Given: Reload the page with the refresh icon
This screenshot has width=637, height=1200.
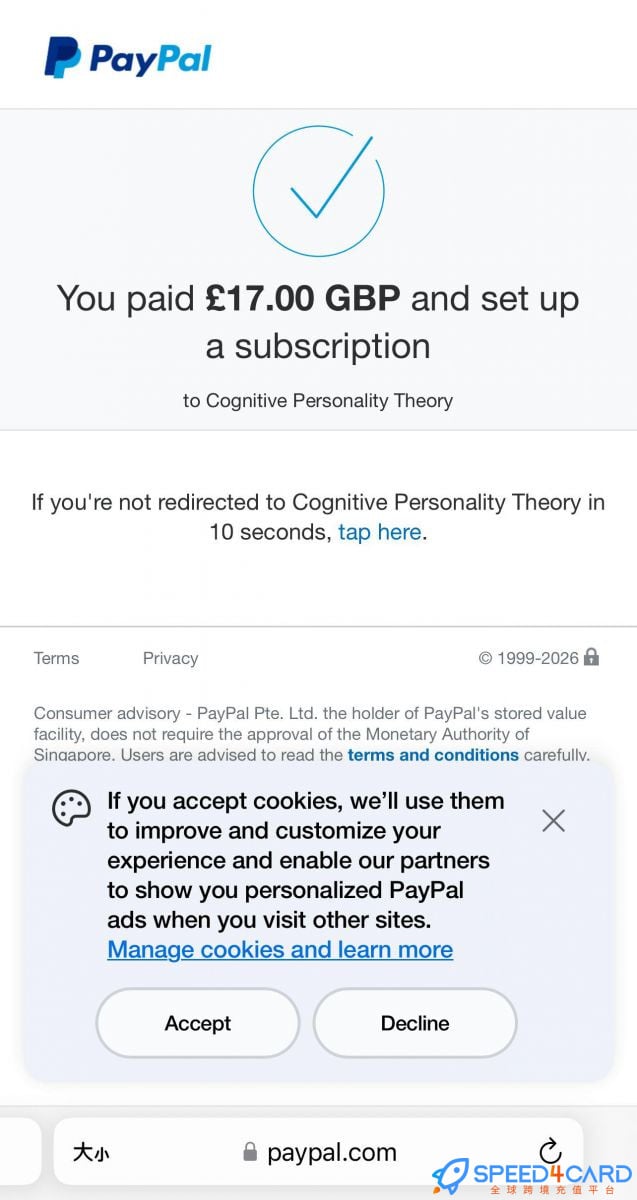Looking at the screenshot, I should [548, 1151].
